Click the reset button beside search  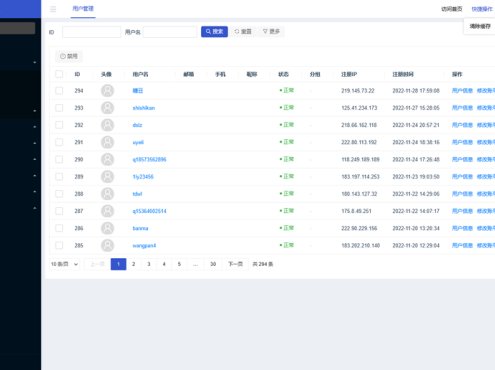pyautogui.click(x=243, y=32)
